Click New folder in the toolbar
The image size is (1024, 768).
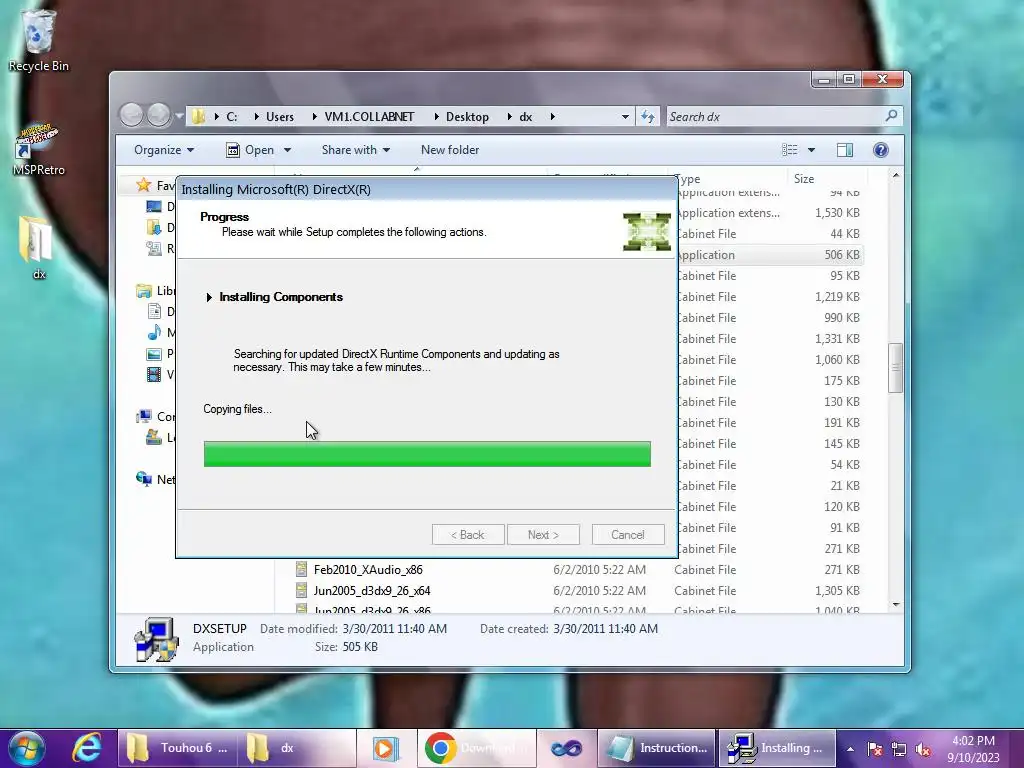450,150
